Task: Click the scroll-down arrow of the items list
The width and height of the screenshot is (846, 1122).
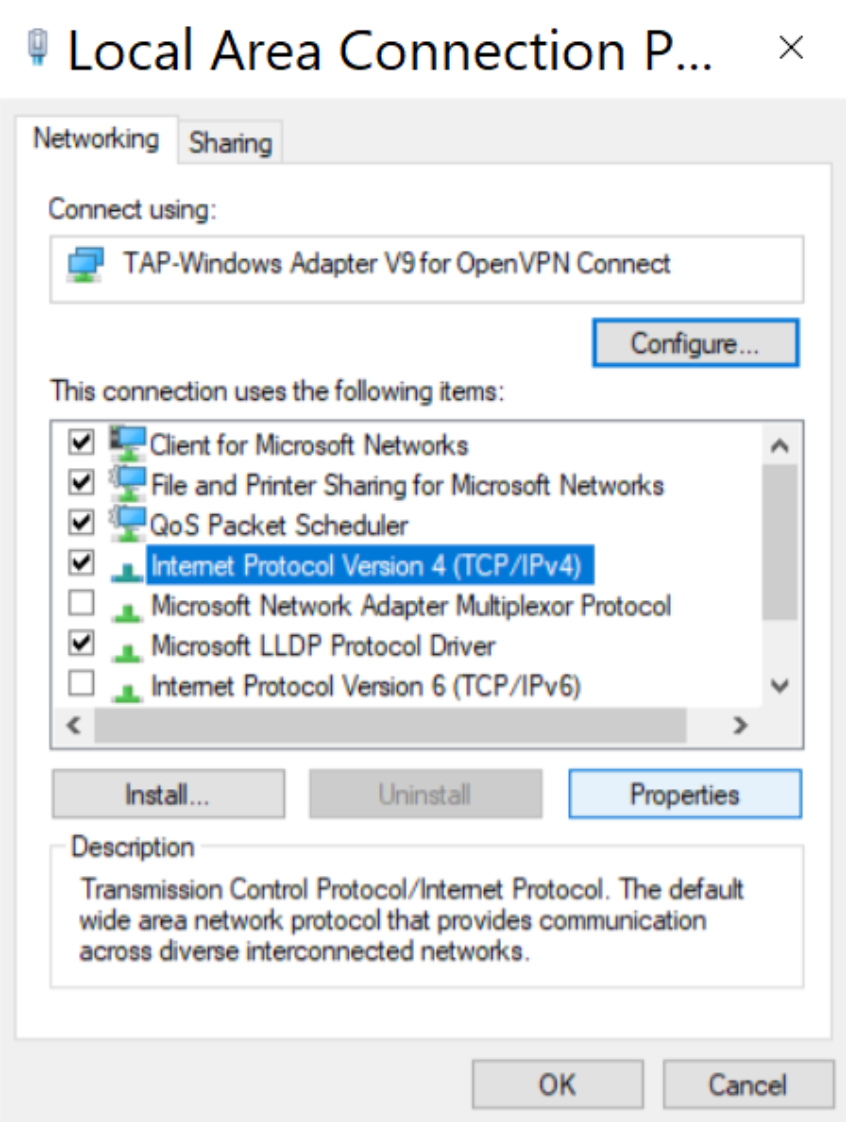Action: pyautogui.click(x=781, y=684)
